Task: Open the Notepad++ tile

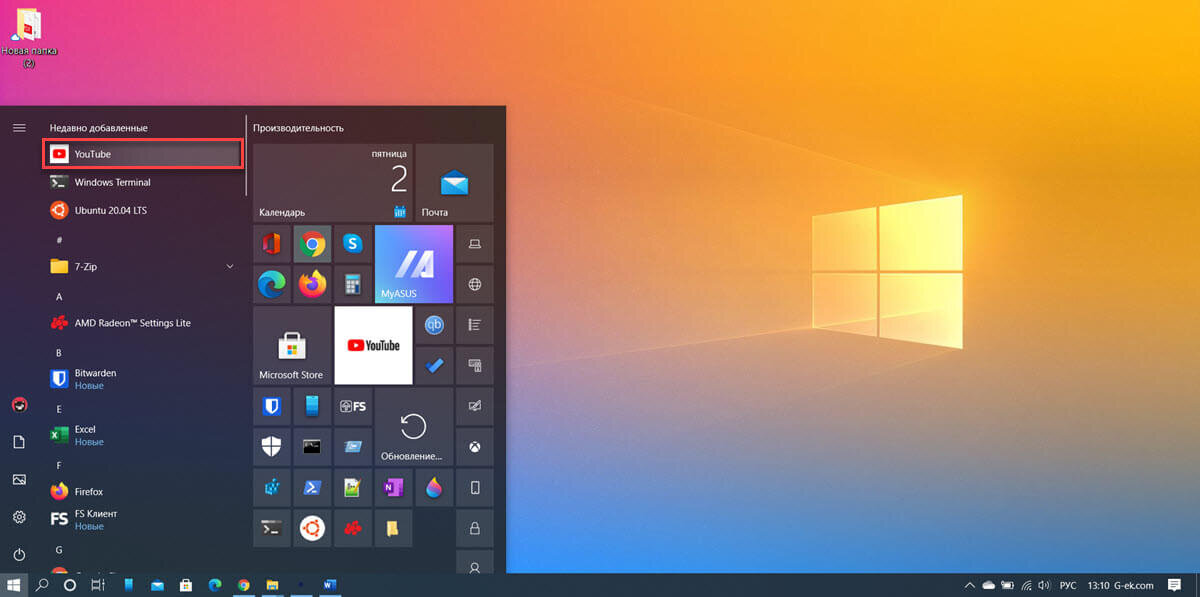Action: click(x=353, y=488)
